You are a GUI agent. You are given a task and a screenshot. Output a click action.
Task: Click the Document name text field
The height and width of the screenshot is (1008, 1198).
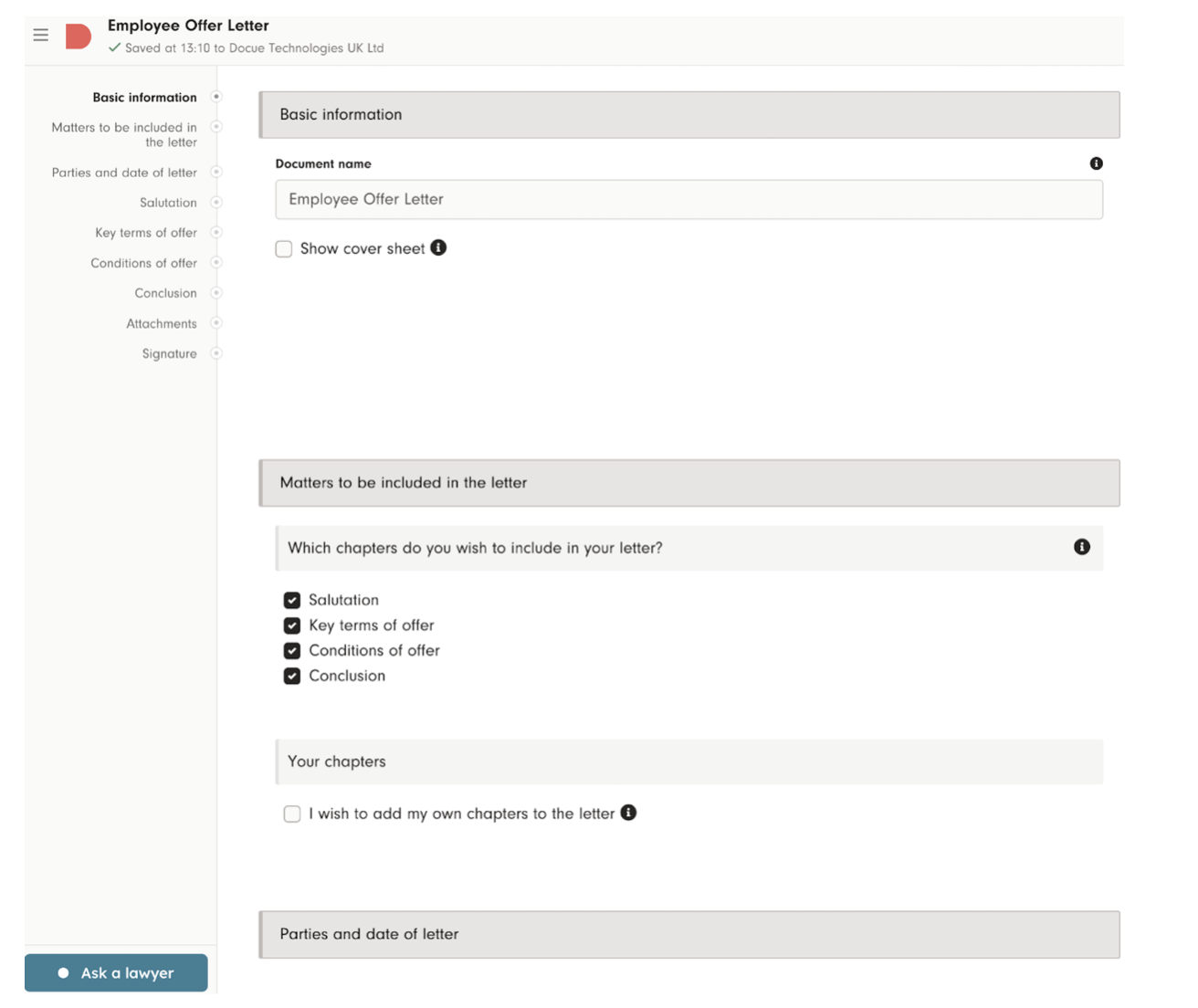pyautogui.click(x=688, y=200)
